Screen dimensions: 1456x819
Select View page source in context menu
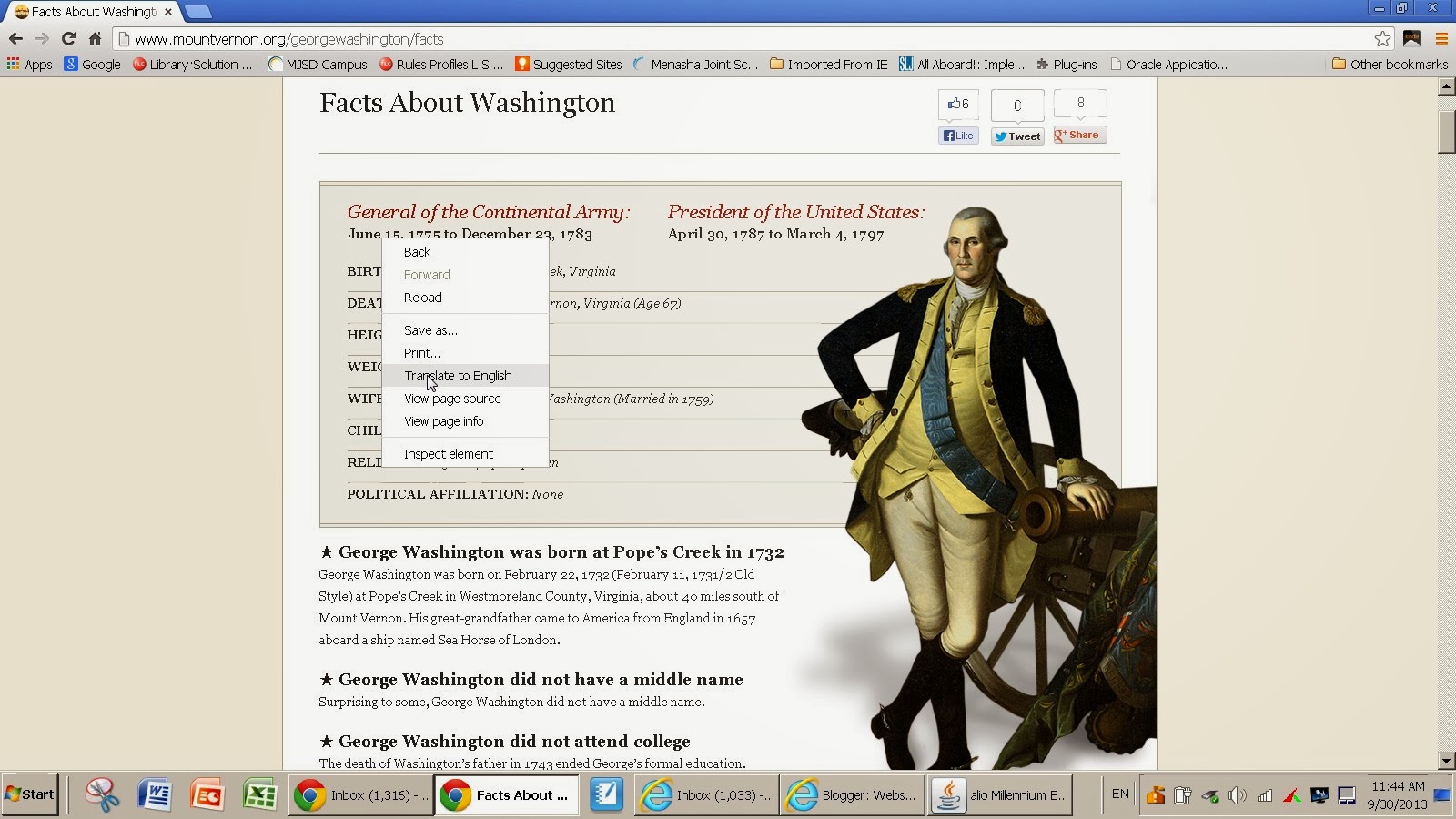[465, 399]
